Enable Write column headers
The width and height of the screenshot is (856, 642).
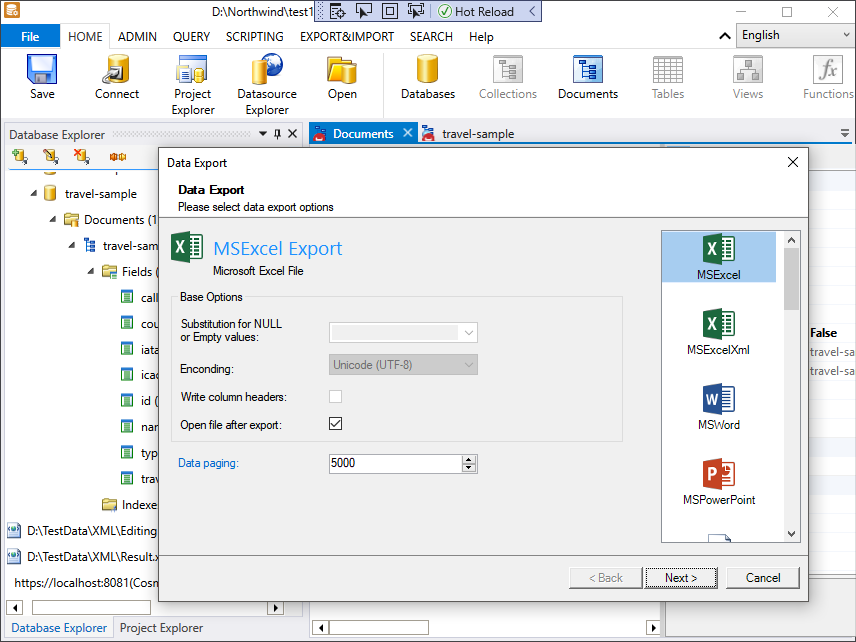pyautogui.click(x=335, y=396)
